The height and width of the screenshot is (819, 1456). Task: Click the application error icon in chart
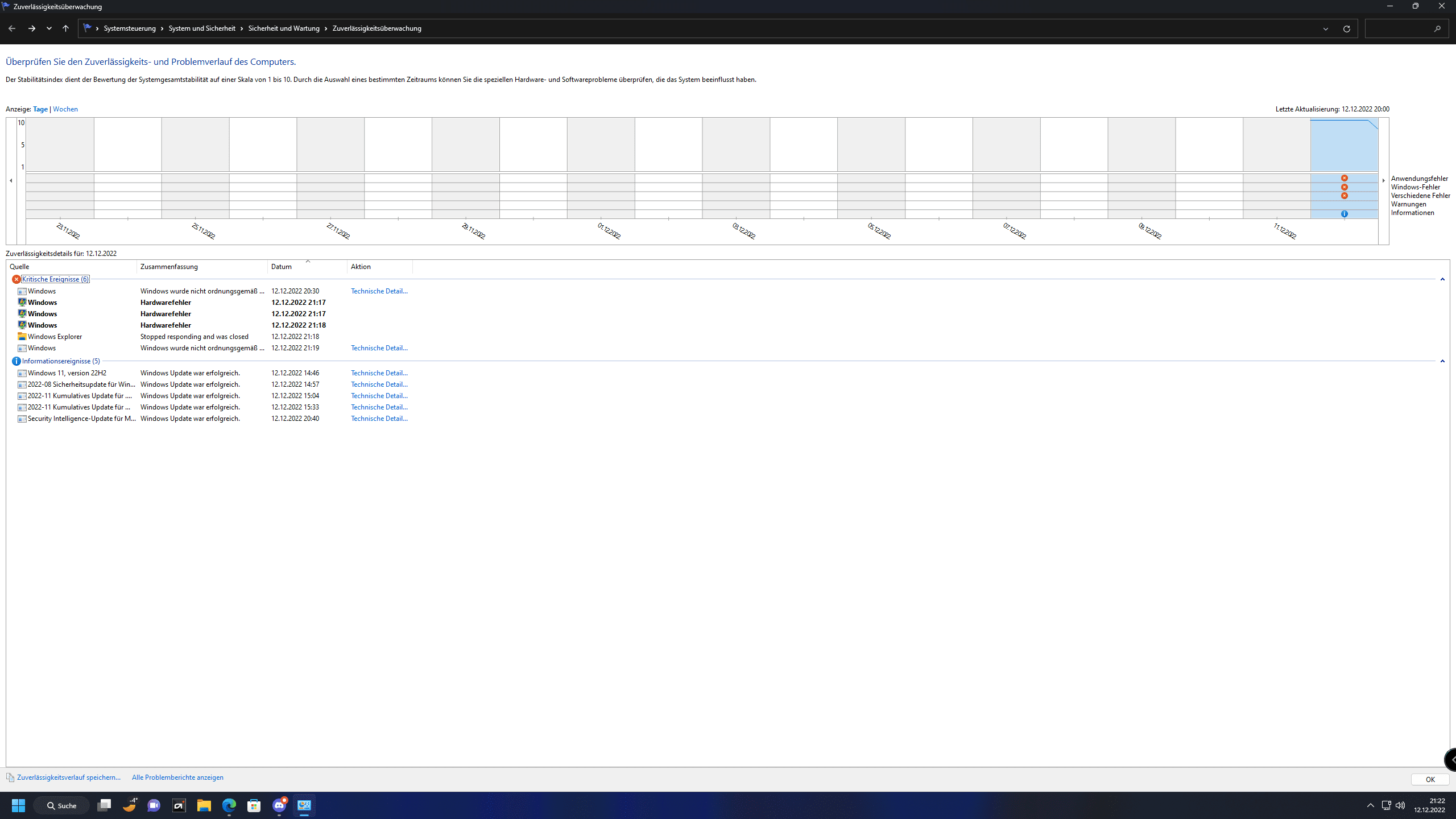tap(1344, 178)
